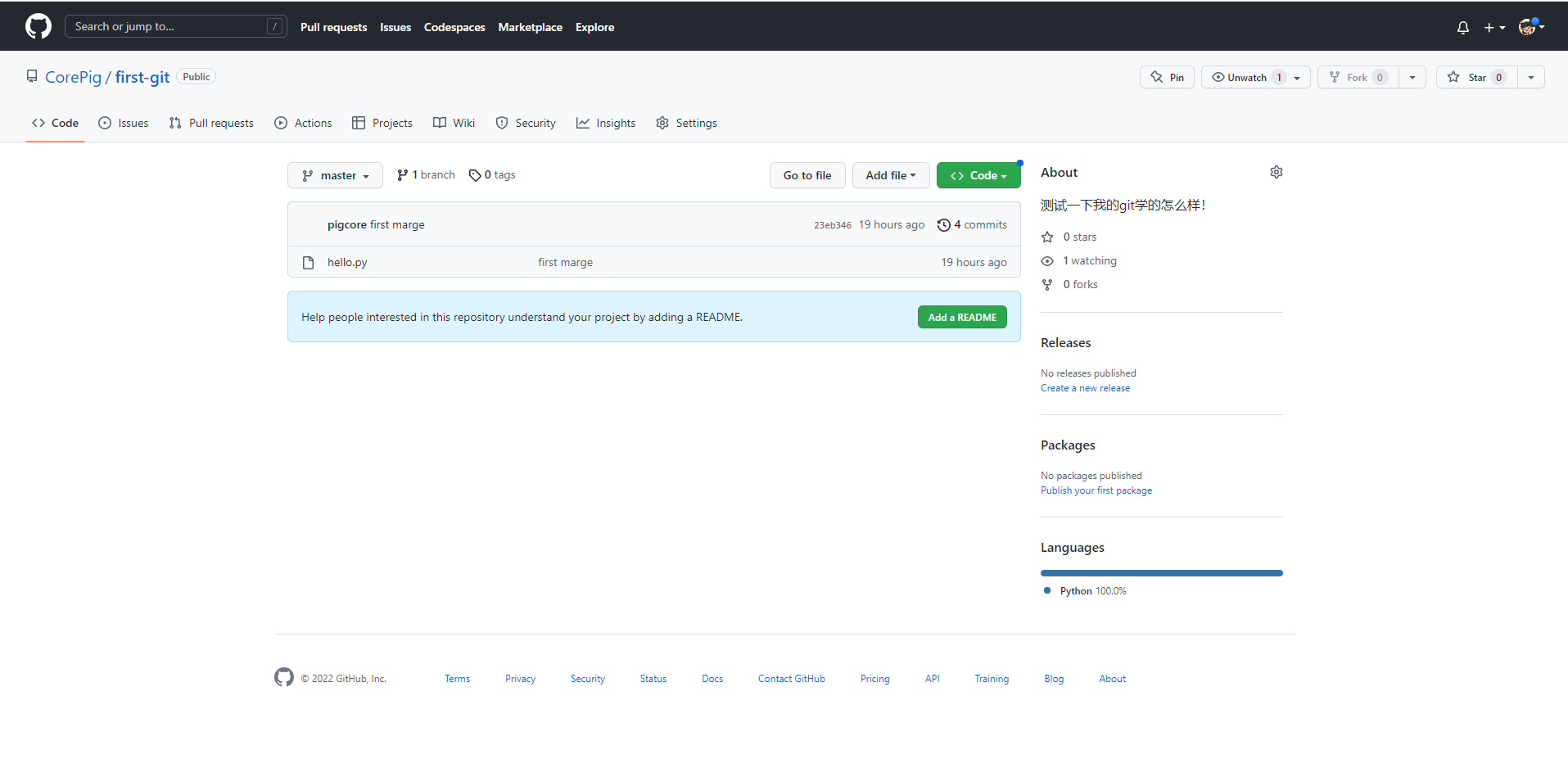Toggle Unwatch for the repository

(1256, 77)
